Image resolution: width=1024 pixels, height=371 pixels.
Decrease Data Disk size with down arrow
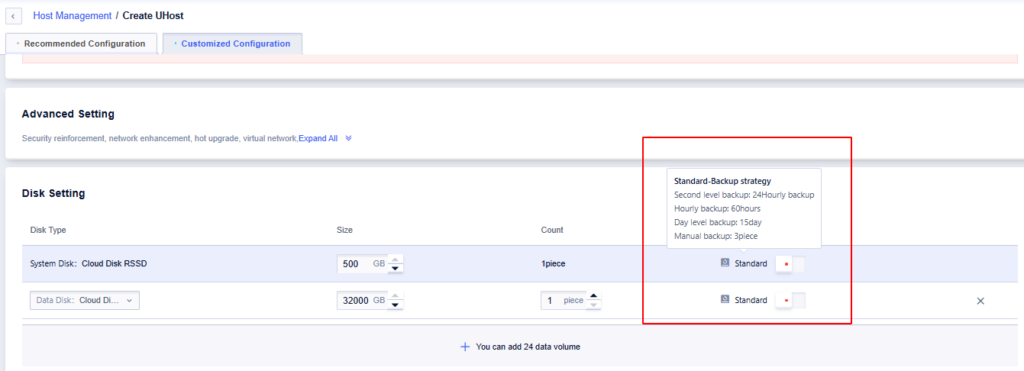(x=396, y=304)
